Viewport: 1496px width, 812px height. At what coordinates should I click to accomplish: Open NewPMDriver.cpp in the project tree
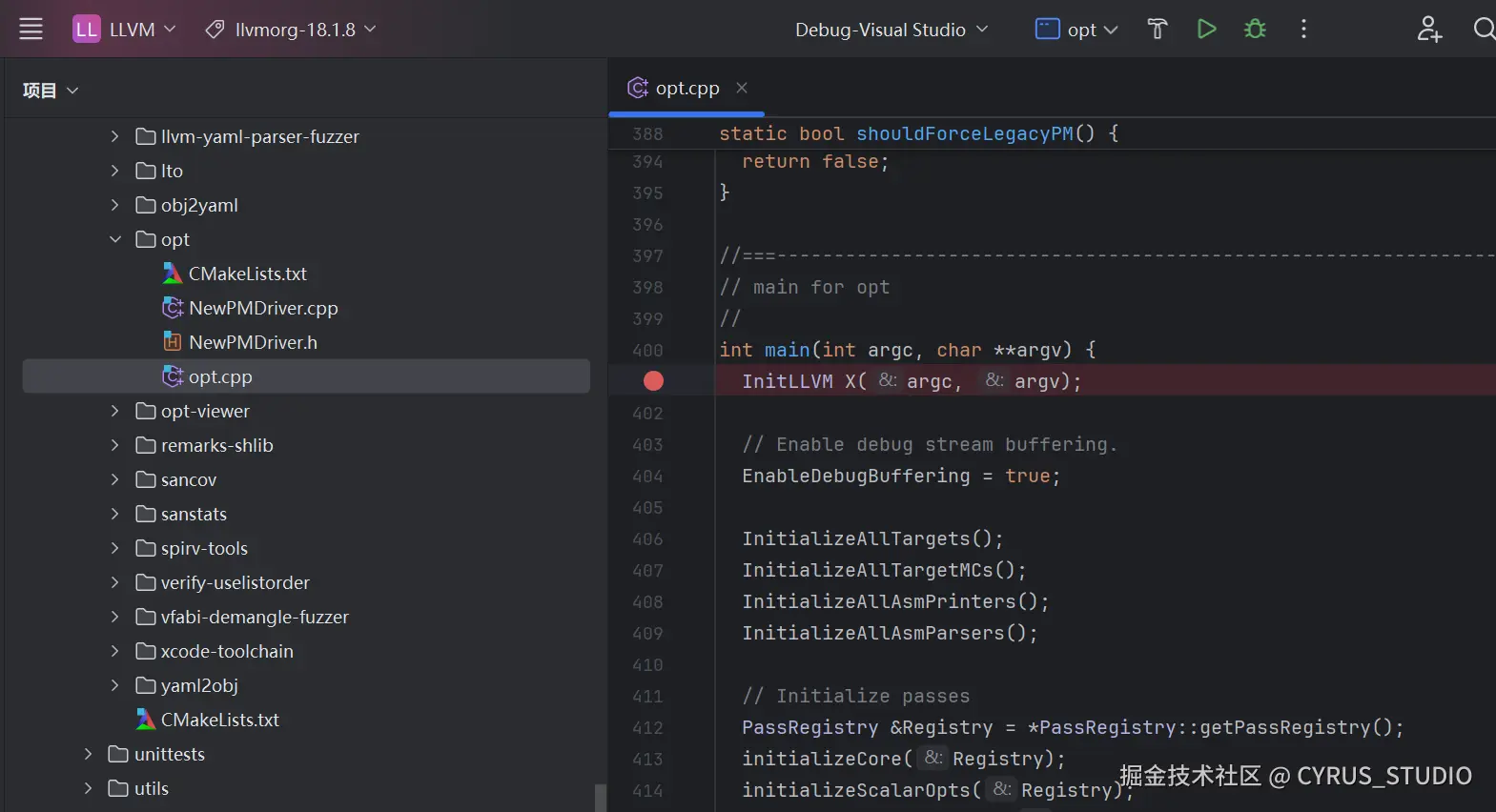(x=263, y=308)
